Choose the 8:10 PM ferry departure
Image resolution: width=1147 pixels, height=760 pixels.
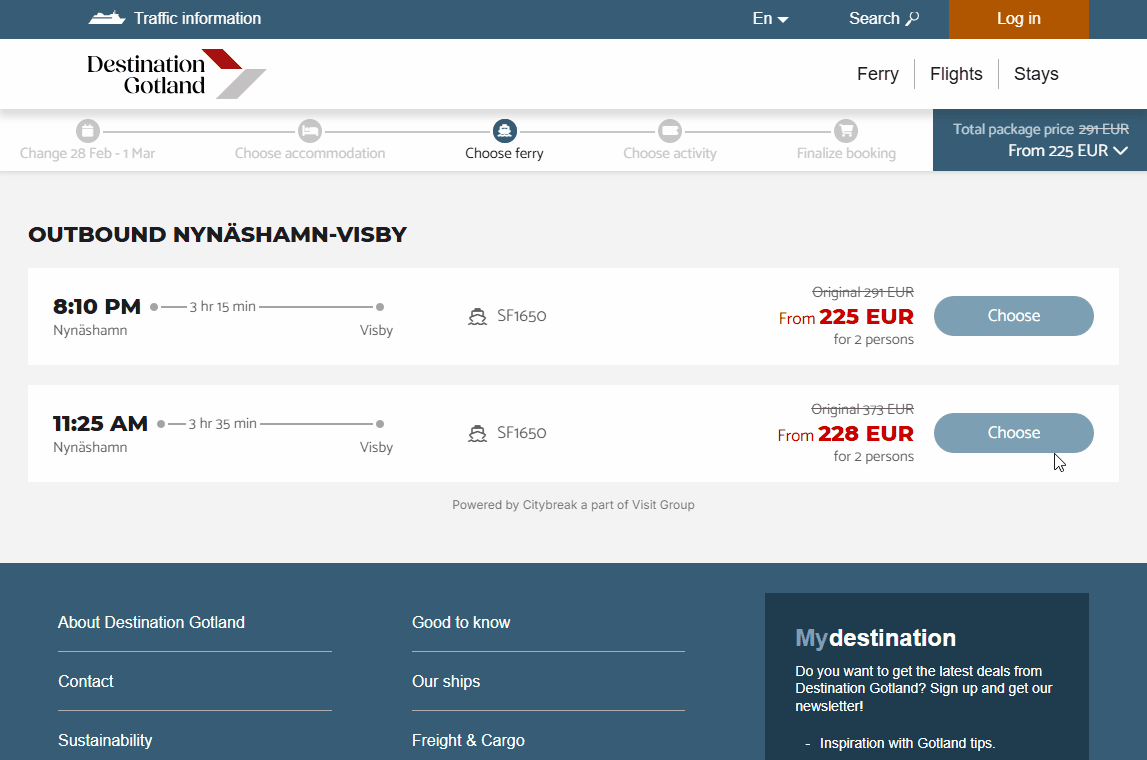click(1013, 316)
